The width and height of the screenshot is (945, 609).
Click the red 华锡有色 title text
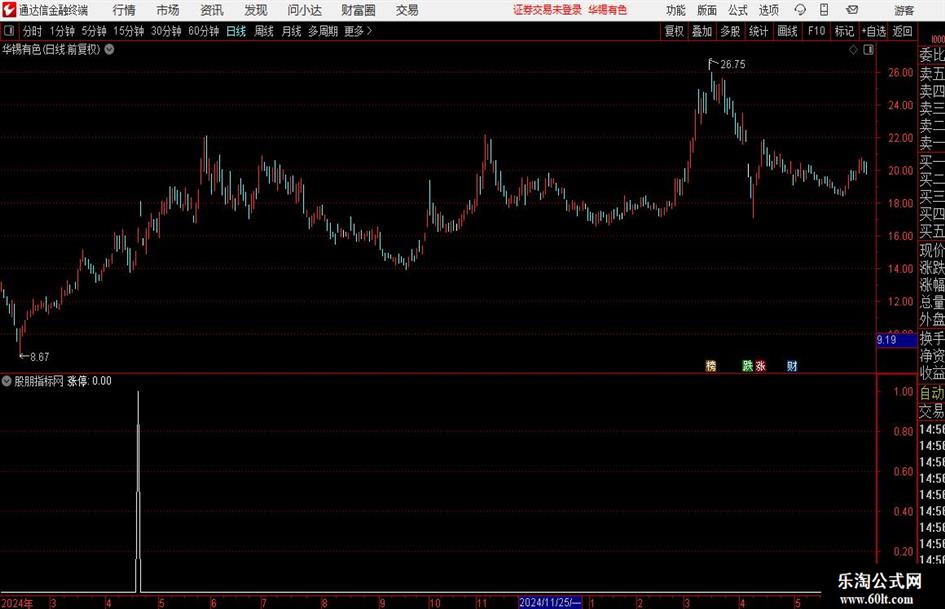608,10
